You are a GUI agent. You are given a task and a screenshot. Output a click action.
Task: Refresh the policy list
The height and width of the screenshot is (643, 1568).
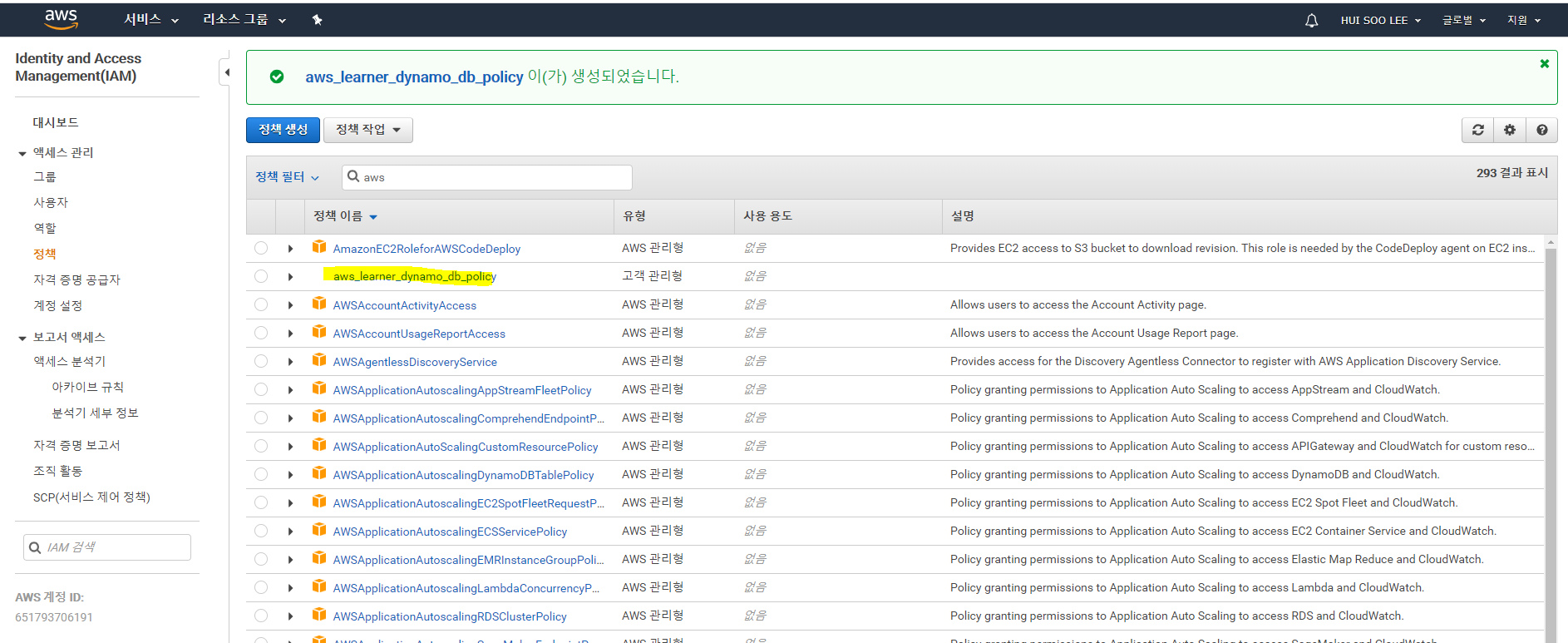pos(1477,130)
